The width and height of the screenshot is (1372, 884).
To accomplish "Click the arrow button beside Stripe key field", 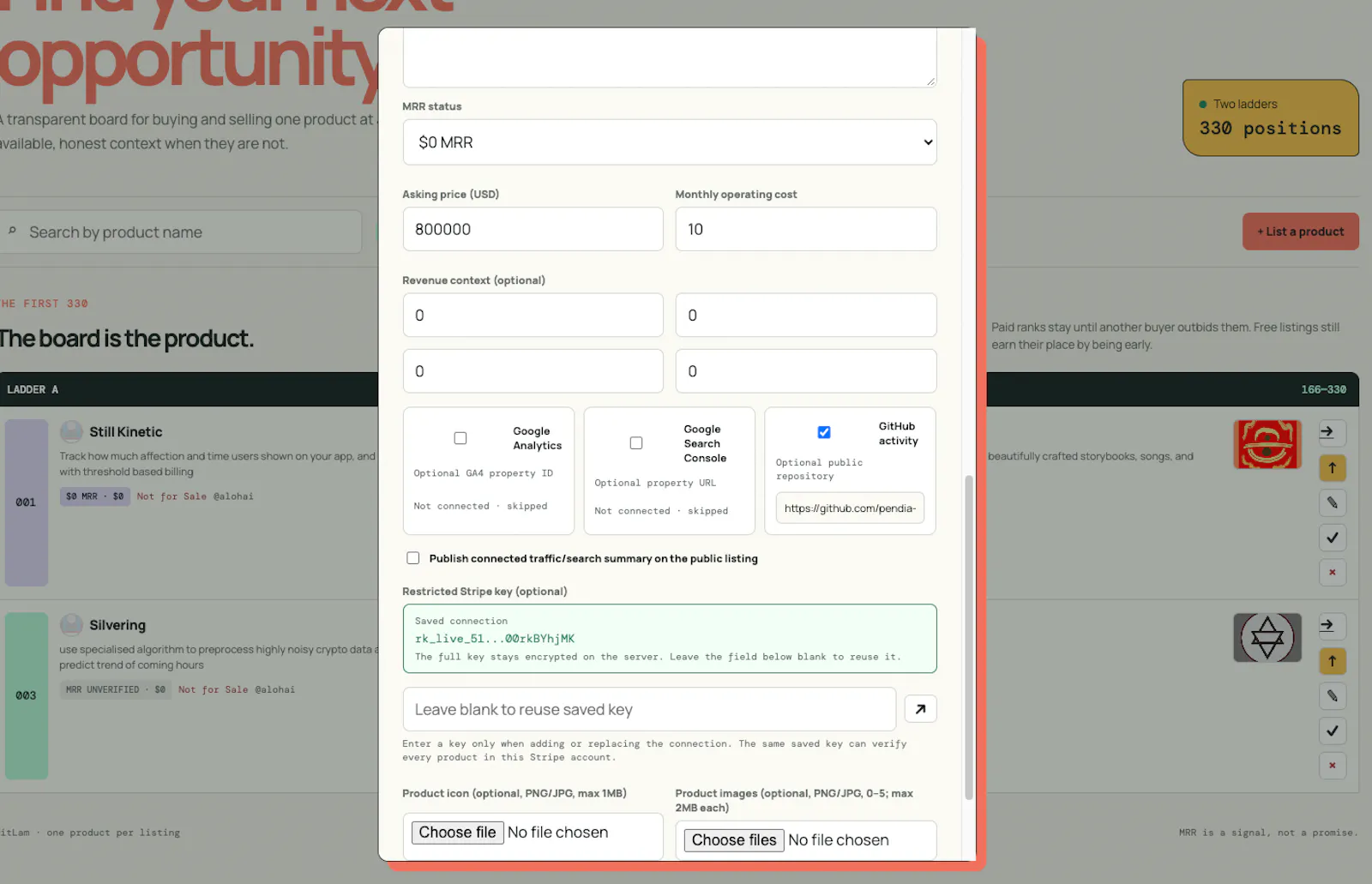I will [x=920, y=709].
